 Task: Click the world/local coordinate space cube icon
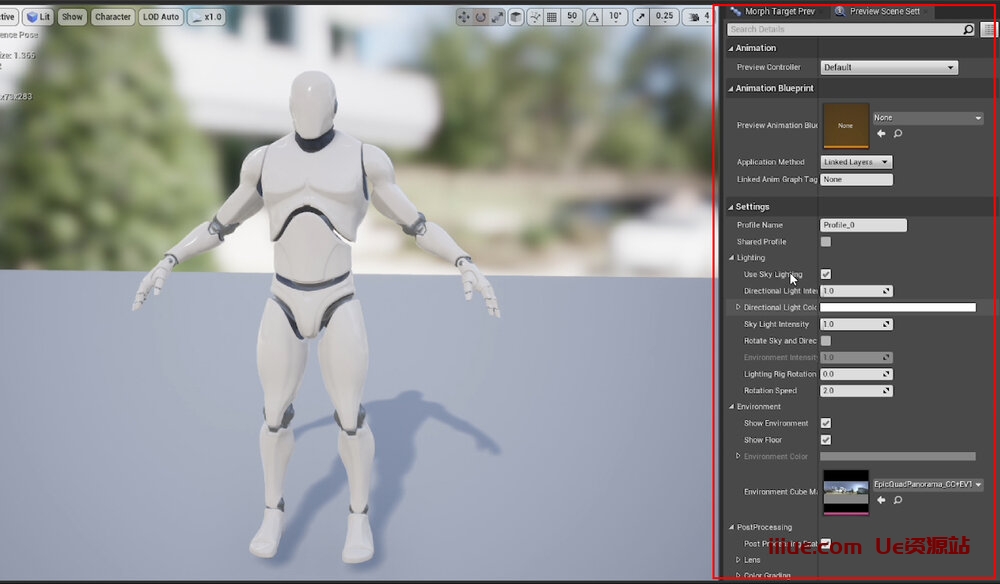(516, 17)
